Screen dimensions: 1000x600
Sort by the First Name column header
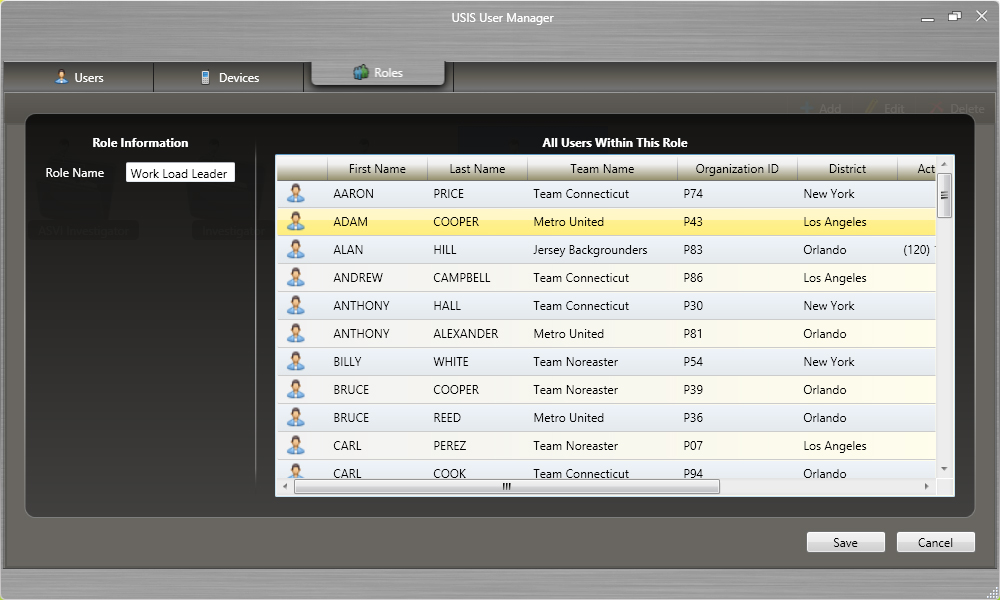point(377,169)
